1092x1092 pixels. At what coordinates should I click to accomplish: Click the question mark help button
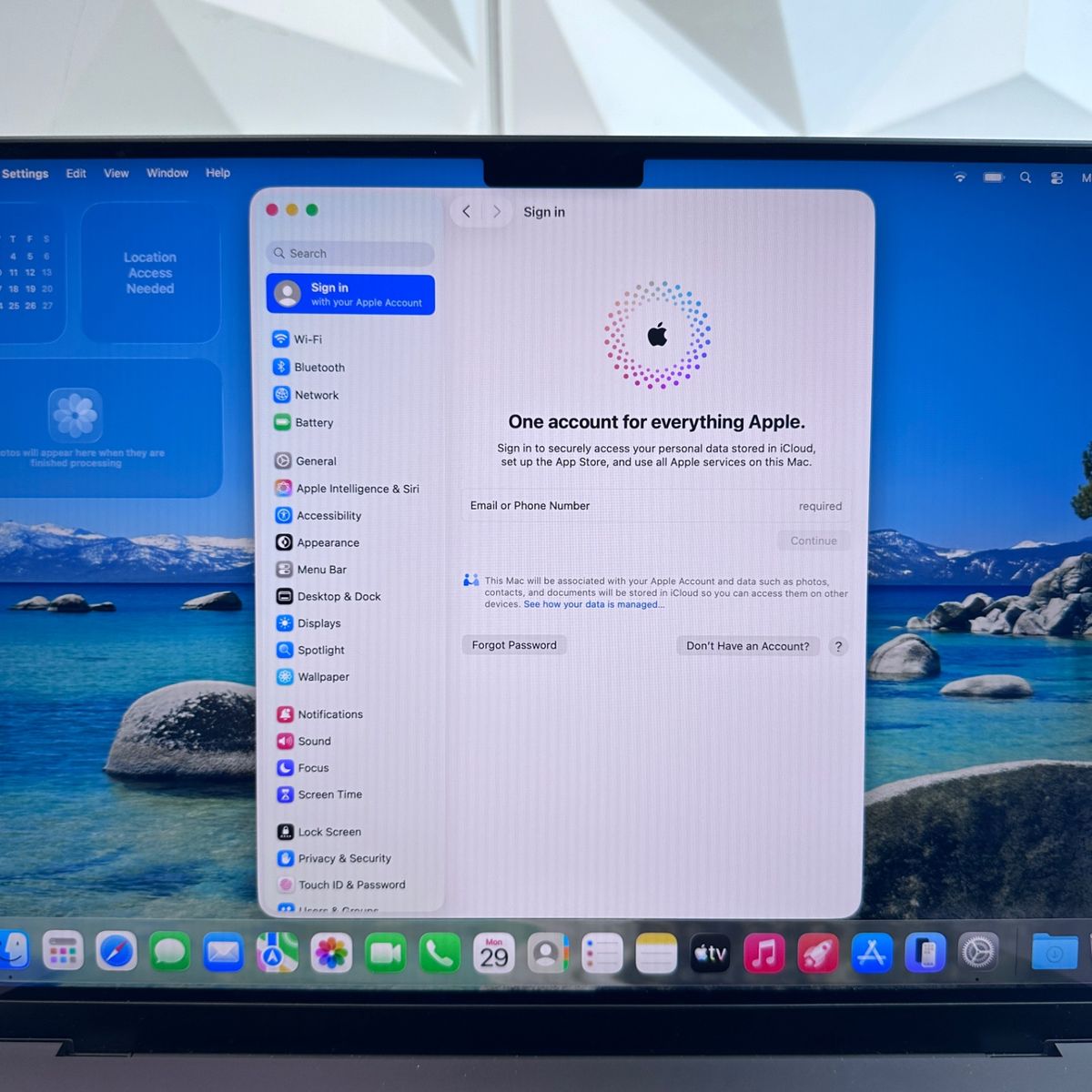[x=838, y=646]
